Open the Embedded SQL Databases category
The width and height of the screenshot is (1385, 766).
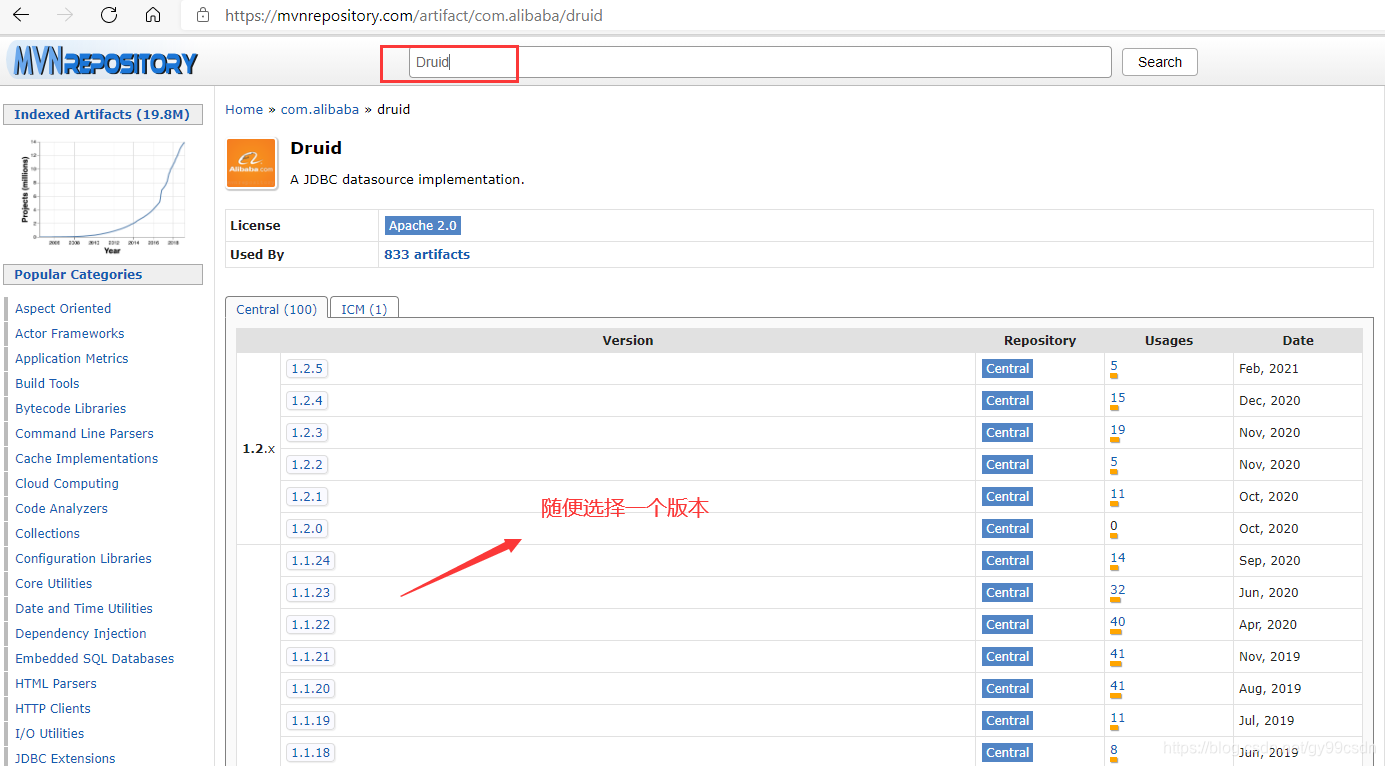95,659
